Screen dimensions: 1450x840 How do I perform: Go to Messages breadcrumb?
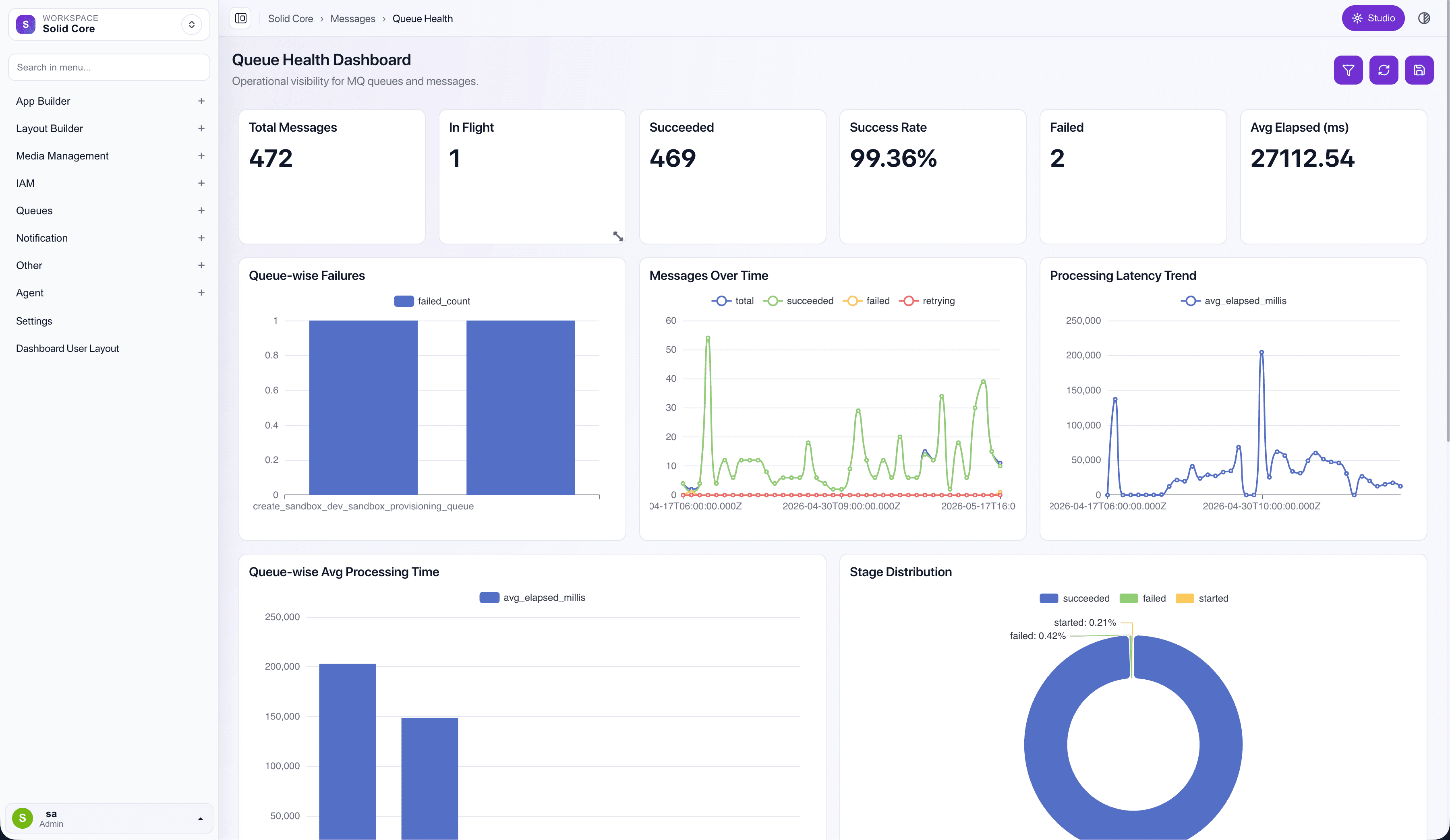tap(353, 19)
